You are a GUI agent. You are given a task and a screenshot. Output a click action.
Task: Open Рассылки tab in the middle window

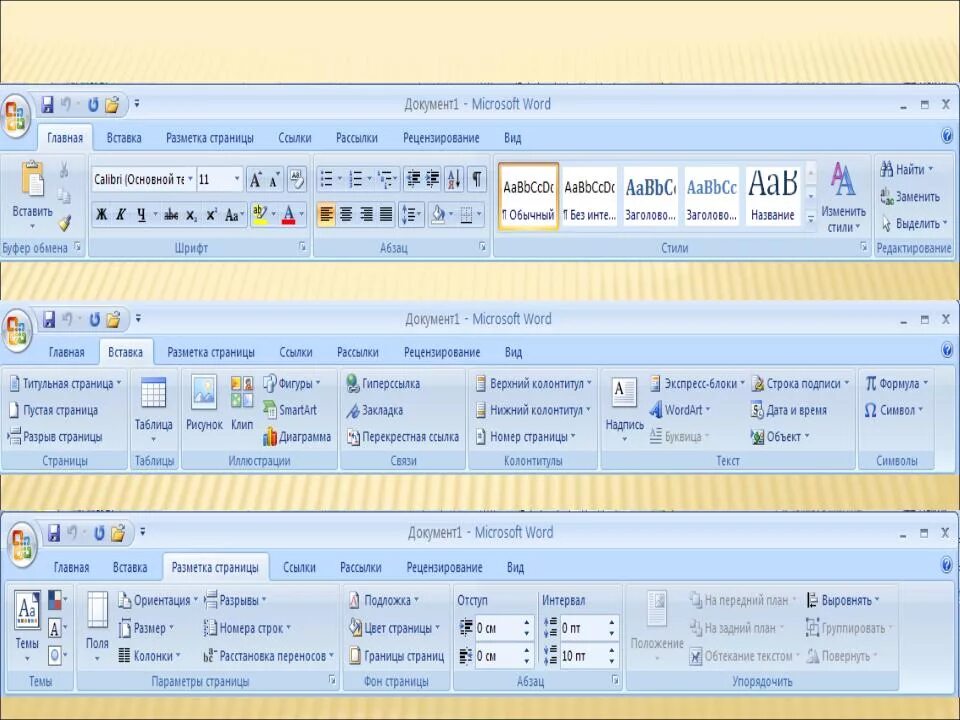click(x=358, y=352)
